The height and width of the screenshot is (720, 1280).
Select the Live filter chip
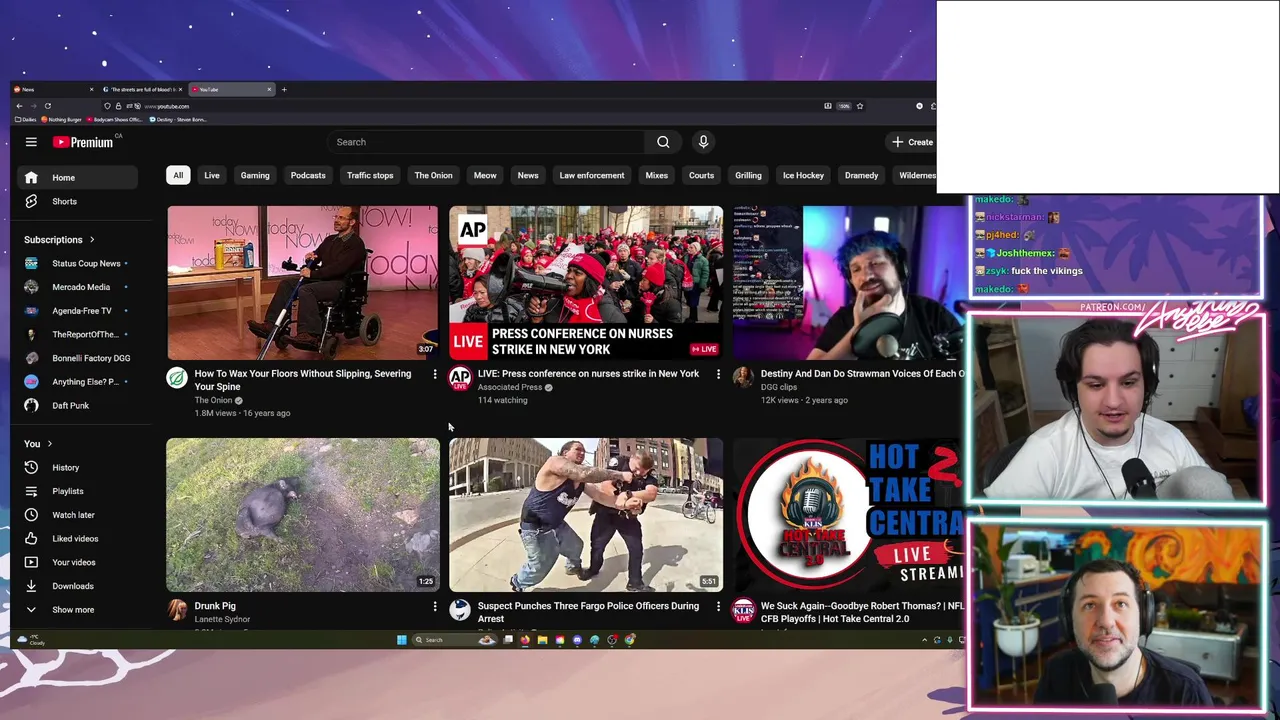click(x=212, y=175)
